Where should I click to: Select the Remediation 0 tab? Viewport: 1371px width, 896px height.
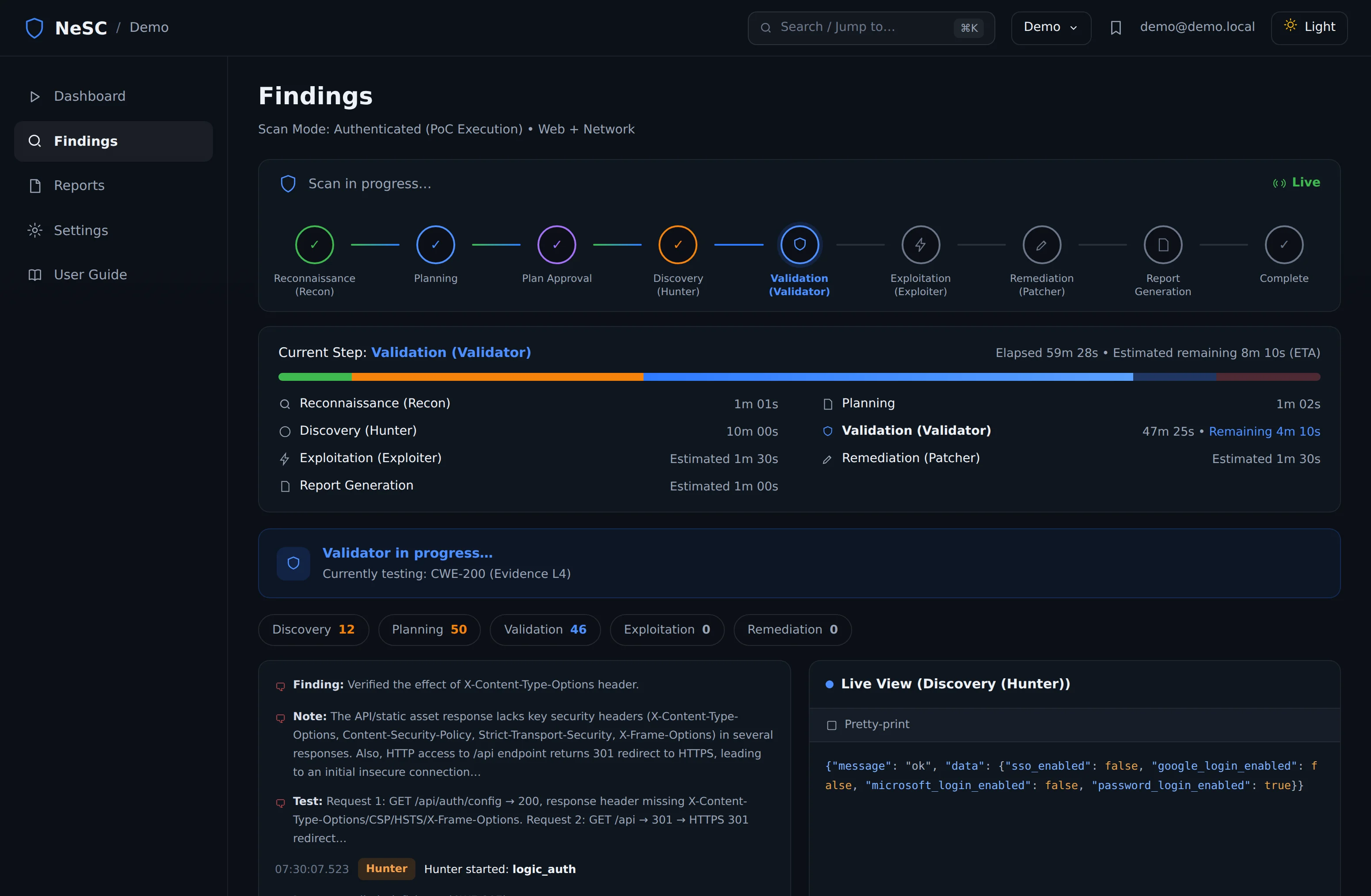(x=792, y=630)
